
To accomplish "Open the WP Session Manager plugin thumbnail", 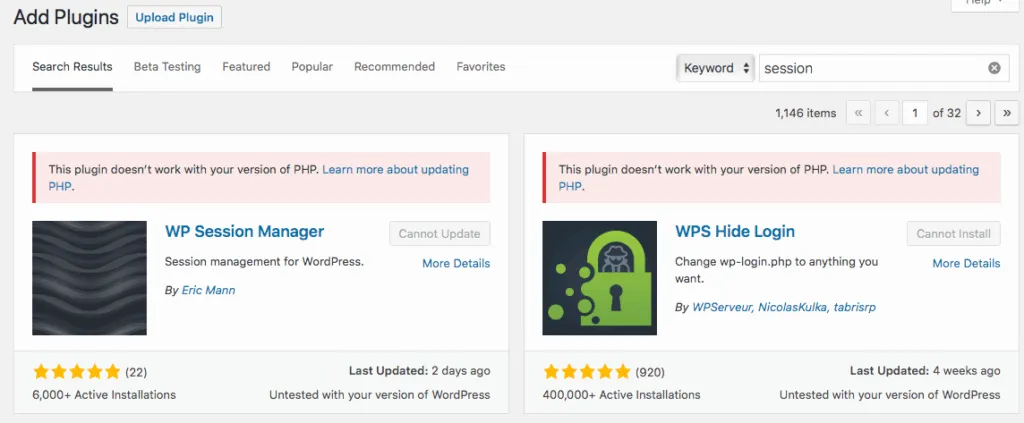I will pos(89,278).
